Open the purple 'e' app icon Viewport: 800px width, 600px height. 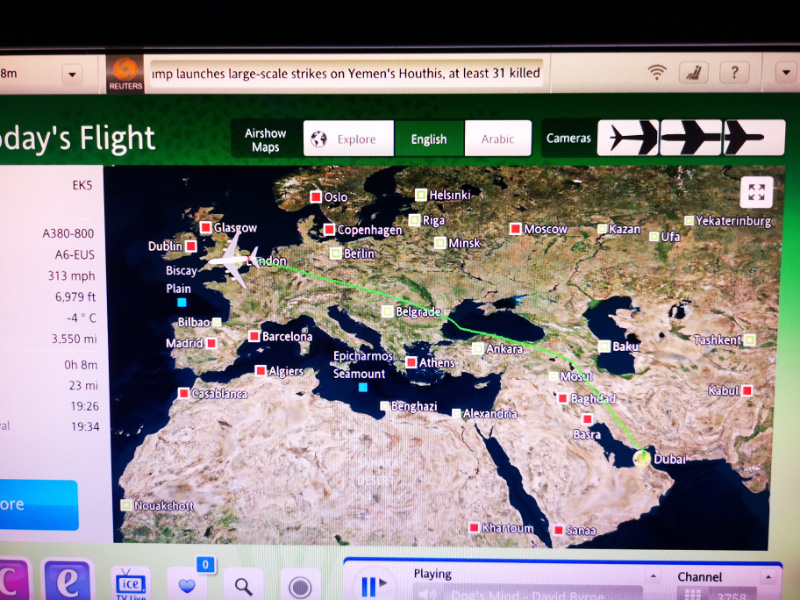point(67,581)
